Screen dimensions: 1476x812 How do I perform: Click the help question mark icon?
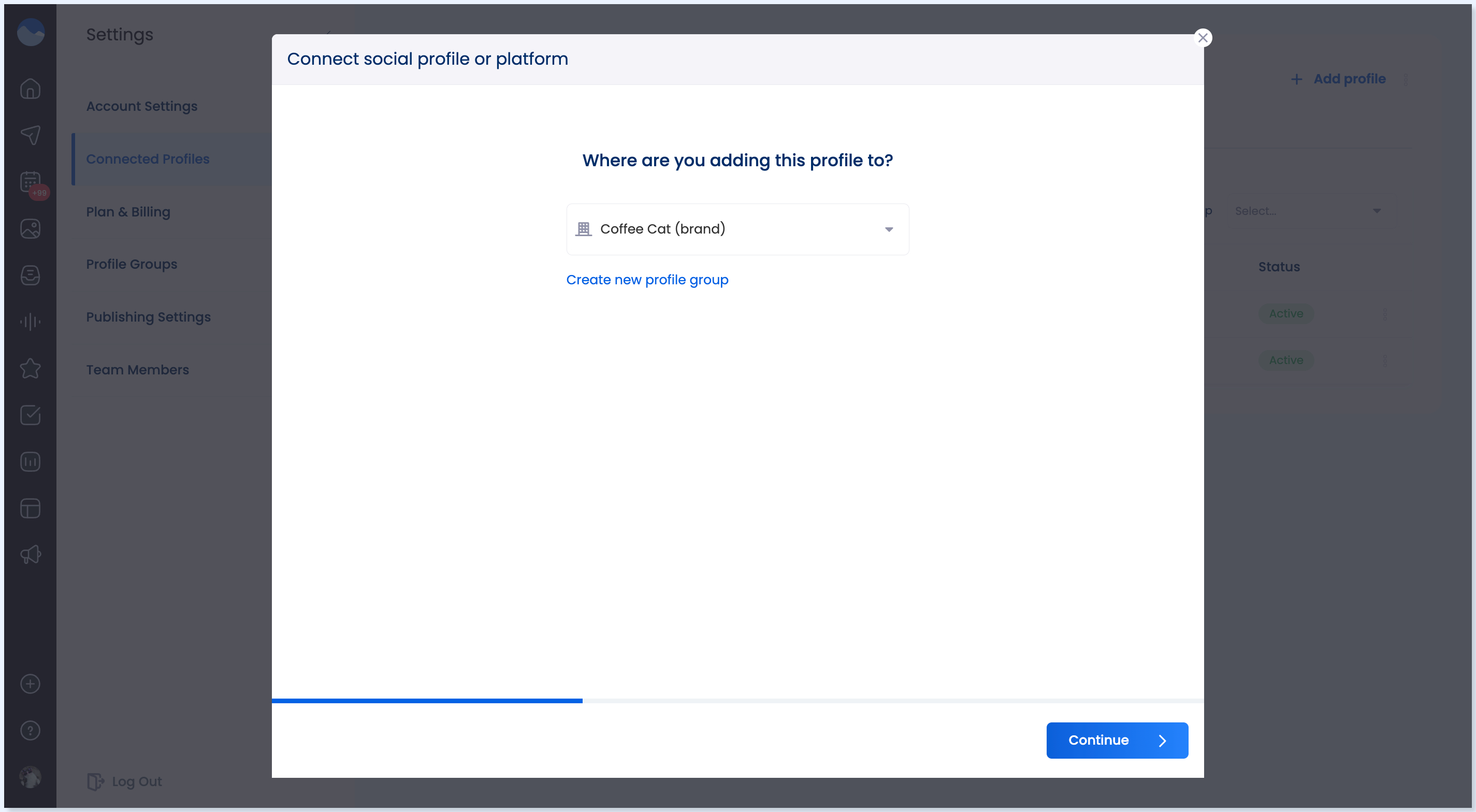31,730
